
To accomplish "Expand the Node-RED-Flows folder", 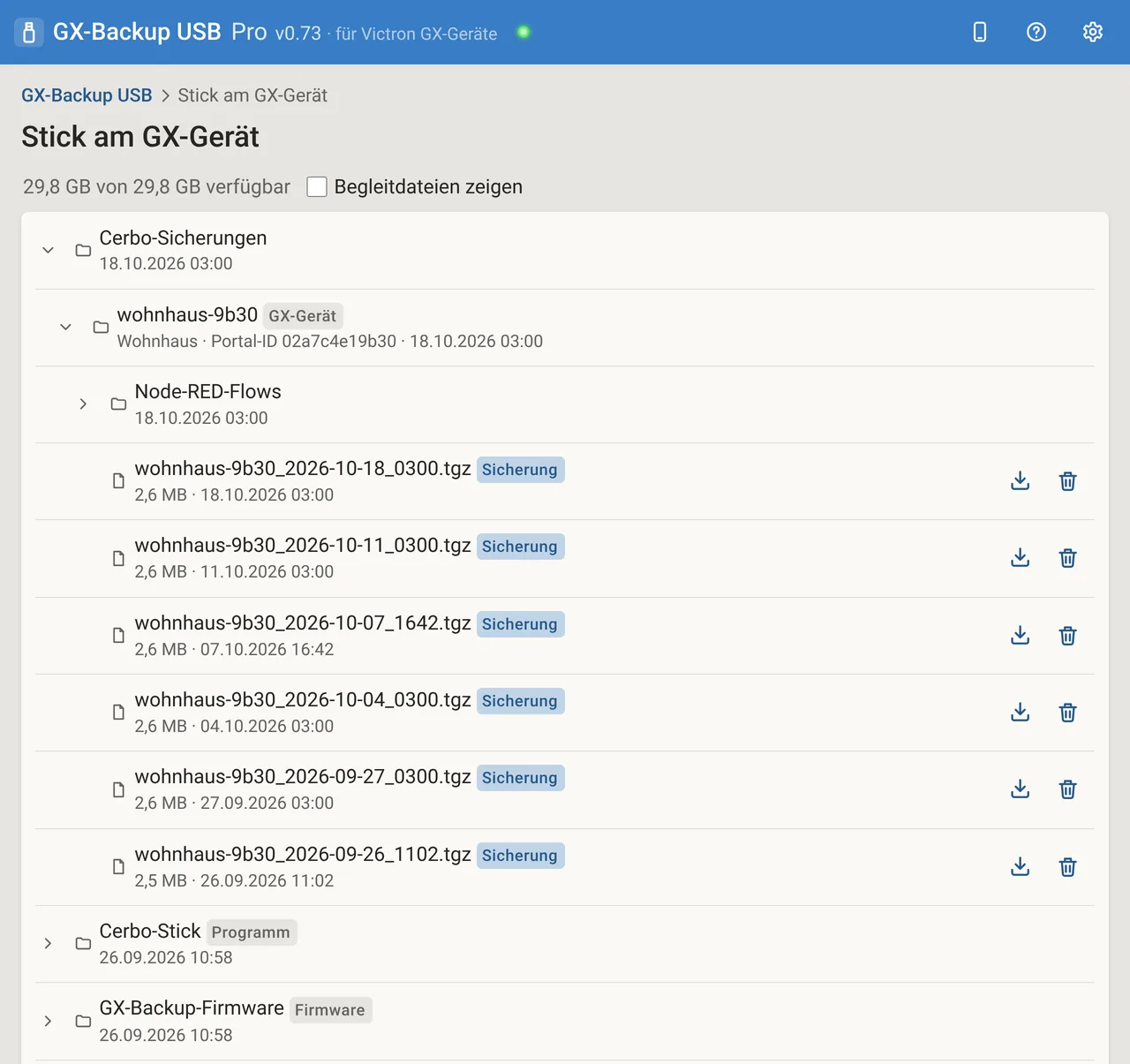I will (83, 404).
